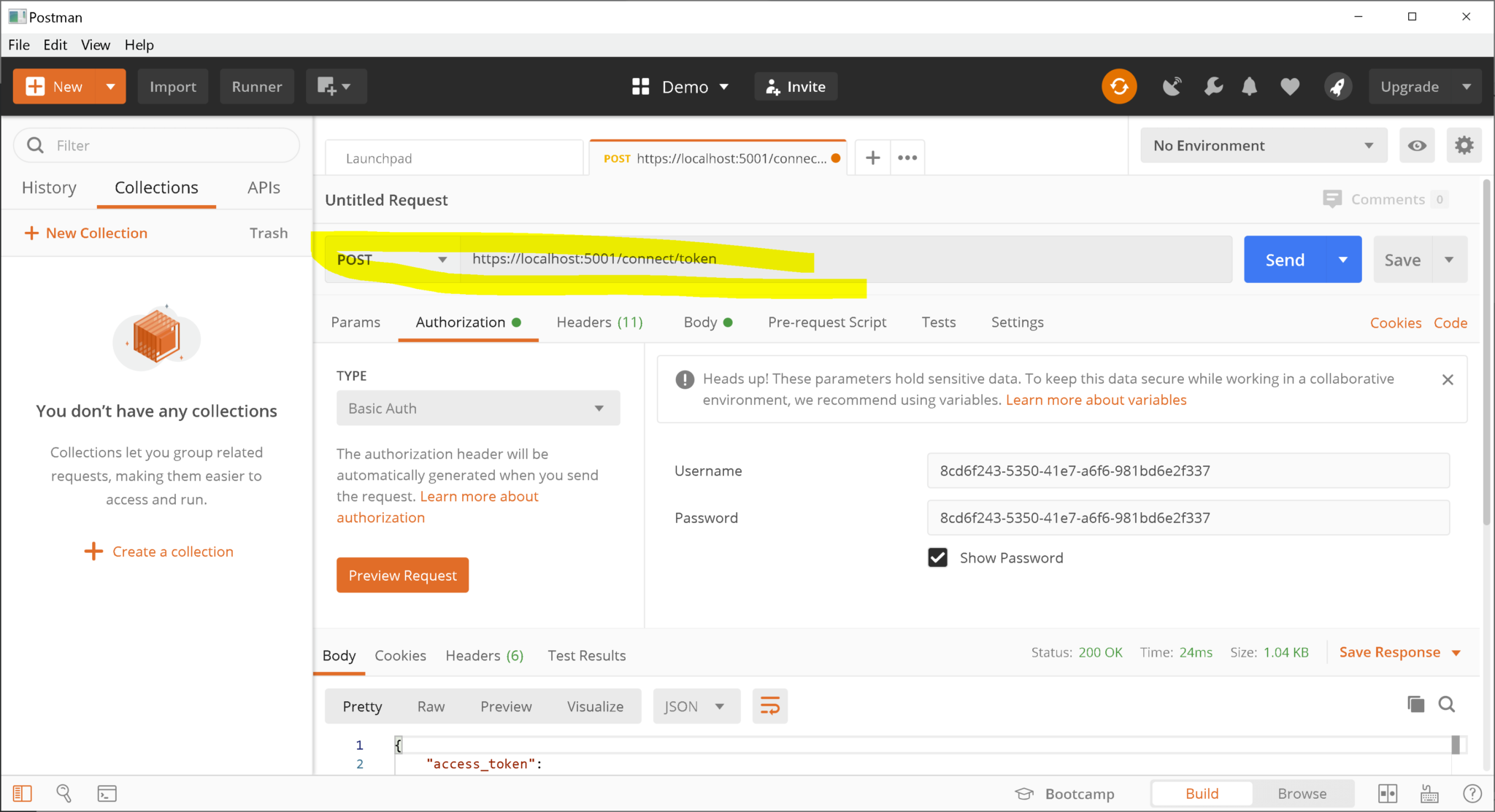1495x812 pixels.
Task: Click the environment quick look eye
Action: coord(1417,145)
